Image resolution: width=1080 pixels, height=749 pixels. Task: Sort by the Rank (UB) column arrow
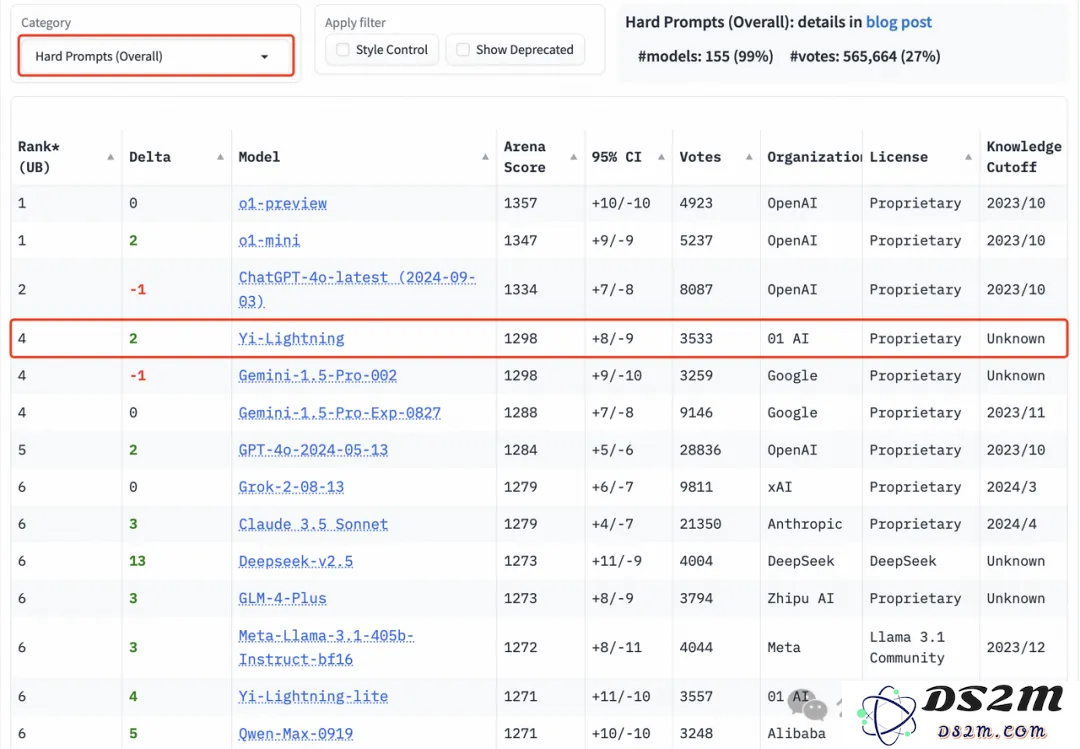coord(110,157)
